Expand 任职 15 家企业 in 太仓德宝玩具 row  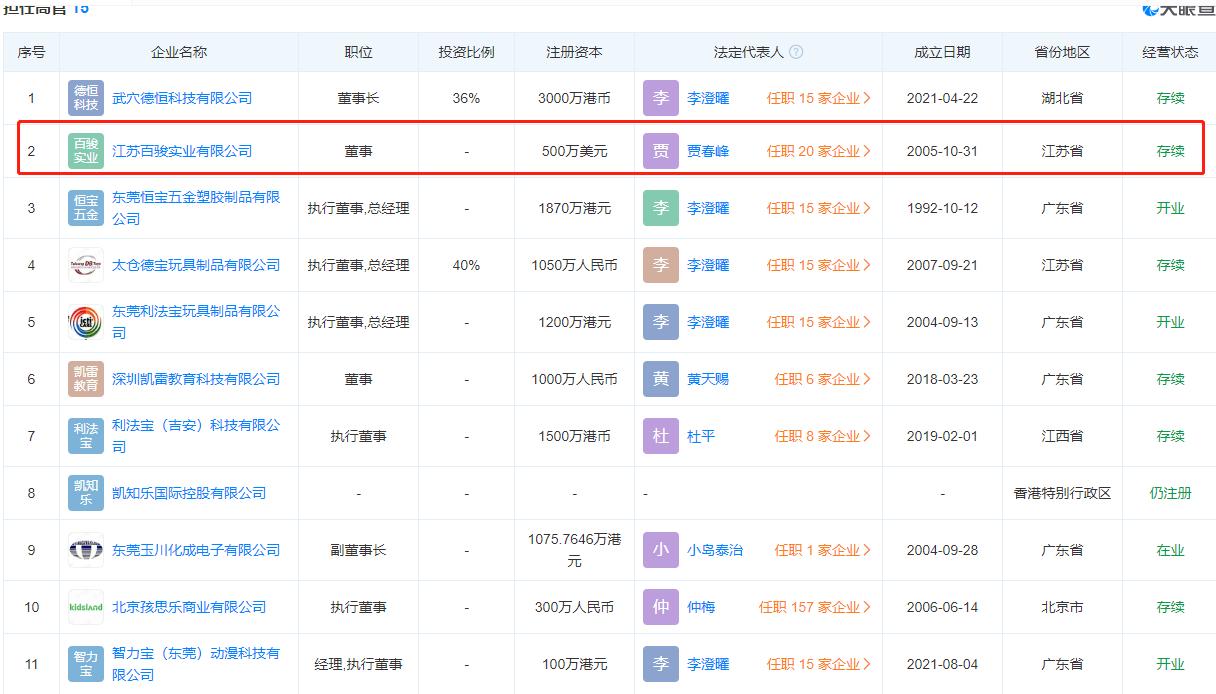click(819, 265)
